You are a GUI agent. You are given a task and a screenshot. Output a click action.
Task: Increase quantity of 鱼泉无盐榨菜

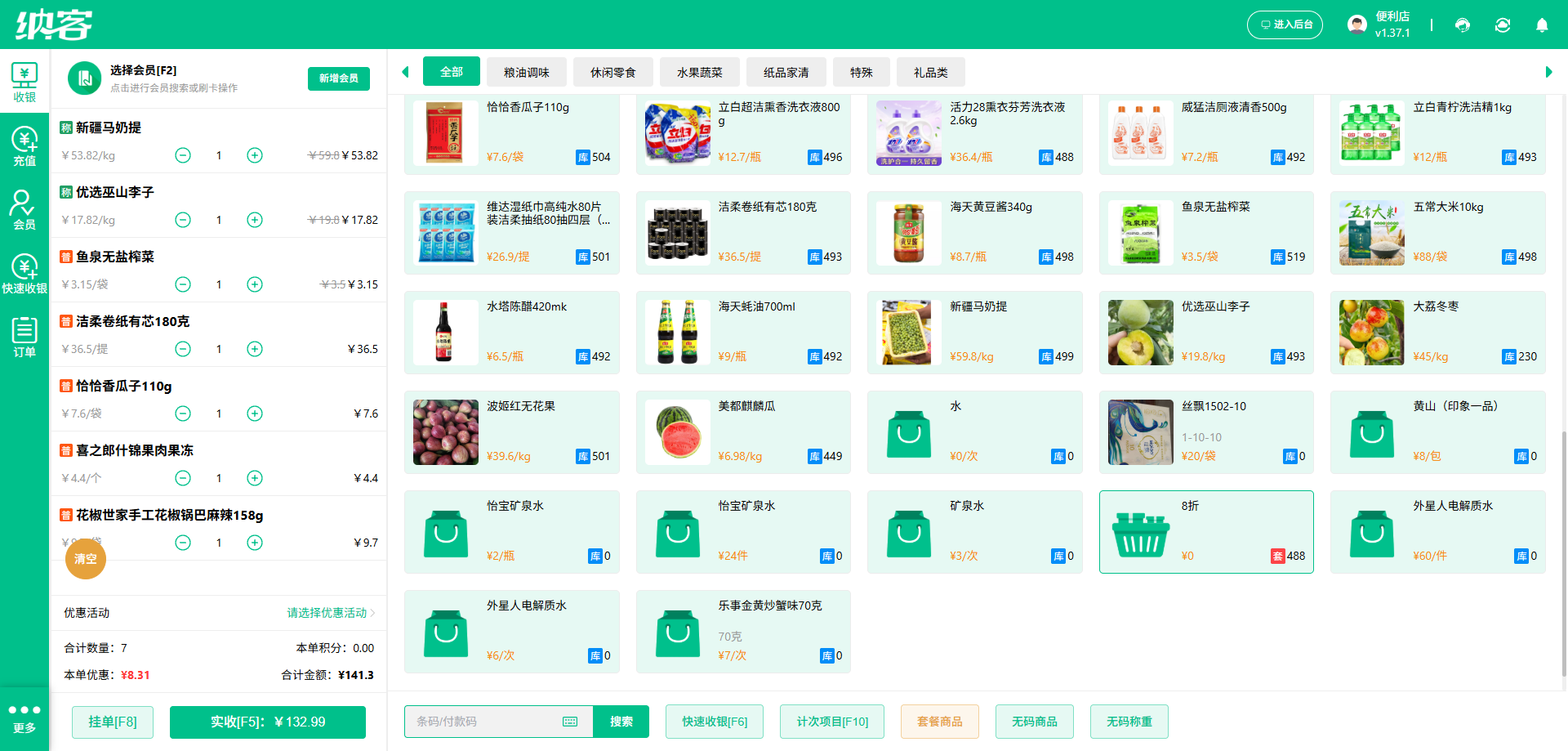255,284
